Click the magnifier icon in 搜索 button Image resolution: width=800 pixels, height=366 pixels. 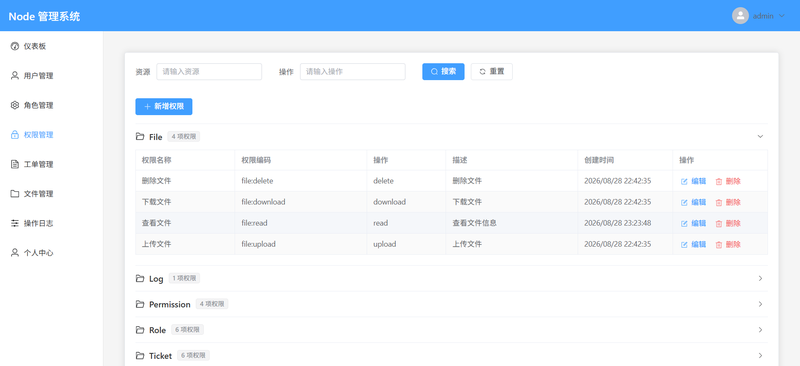click(434, 72)
